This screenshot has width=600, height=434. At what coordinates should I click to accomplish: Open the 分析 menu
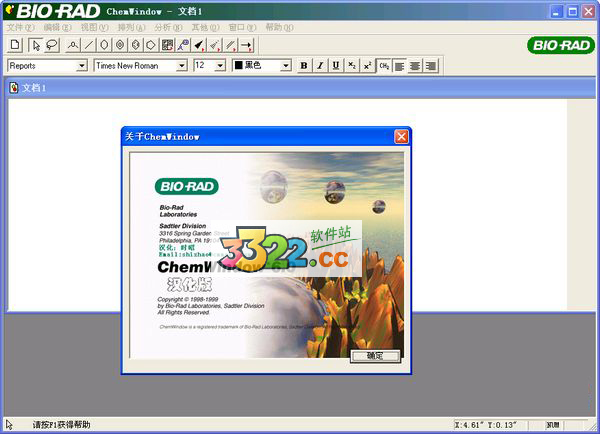coord(168,28)
